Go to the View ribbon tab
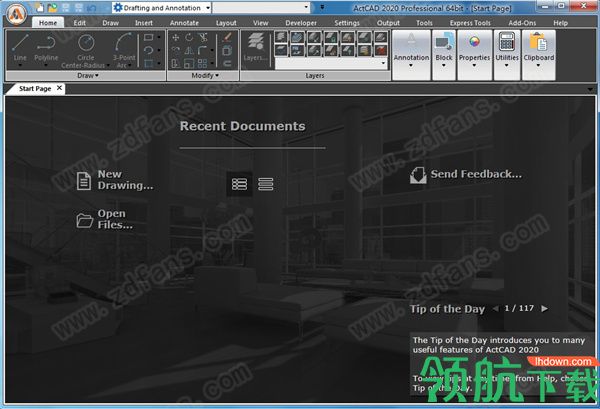The height and width of the screenshot is (409, 600). pos(261,23)
